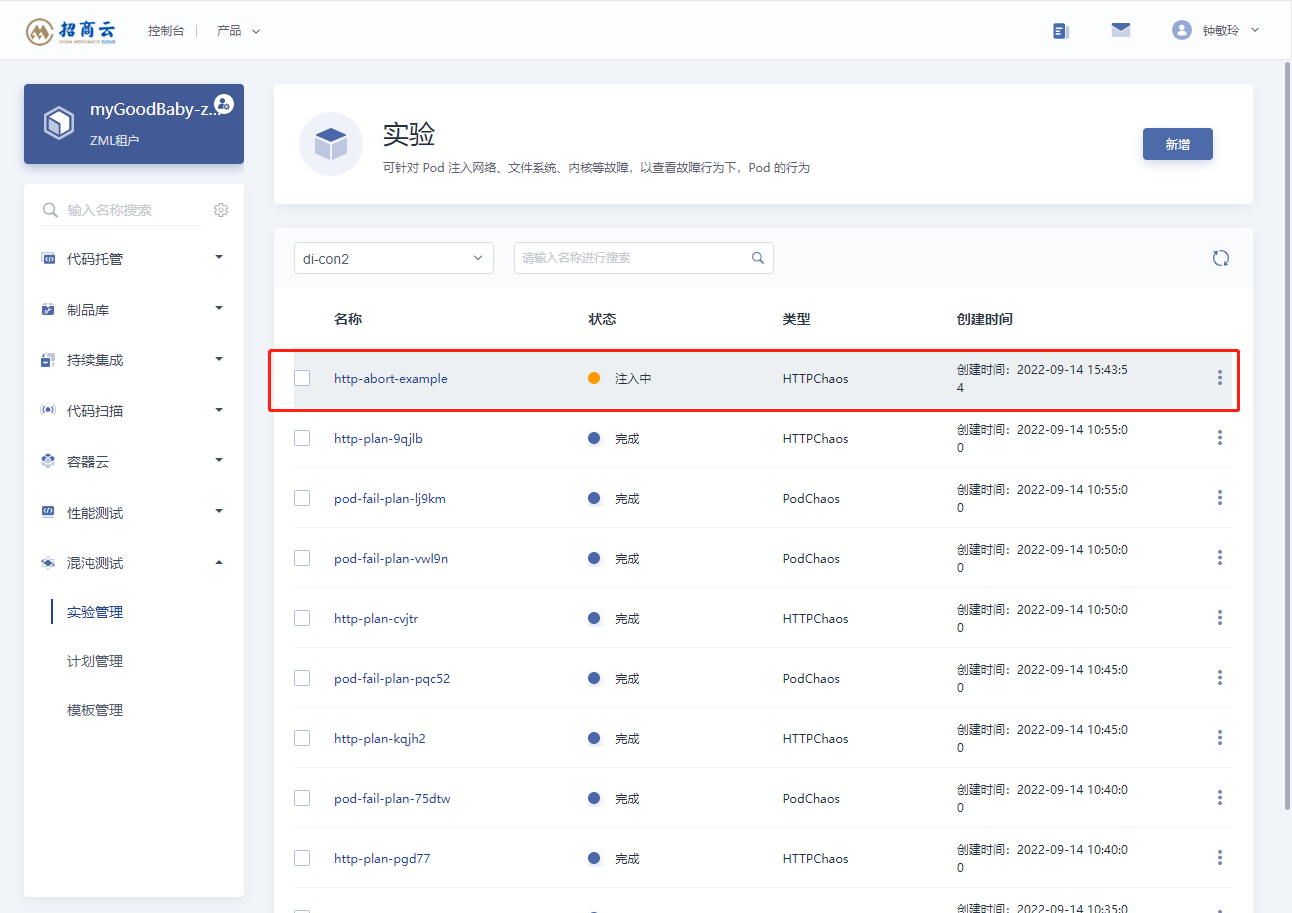Image resolution: width=1292 pixels, height=913 pixels.
Task: Click the 持续集成 icon
Action: [48, 360]
